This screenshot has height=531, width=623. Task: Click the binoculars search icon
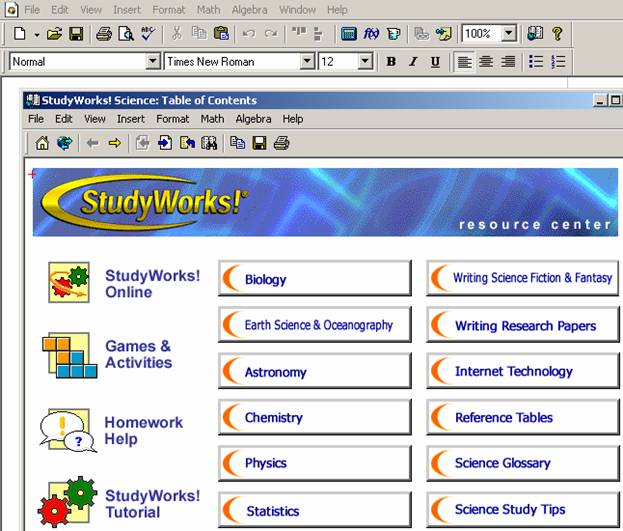click(209, 143)
